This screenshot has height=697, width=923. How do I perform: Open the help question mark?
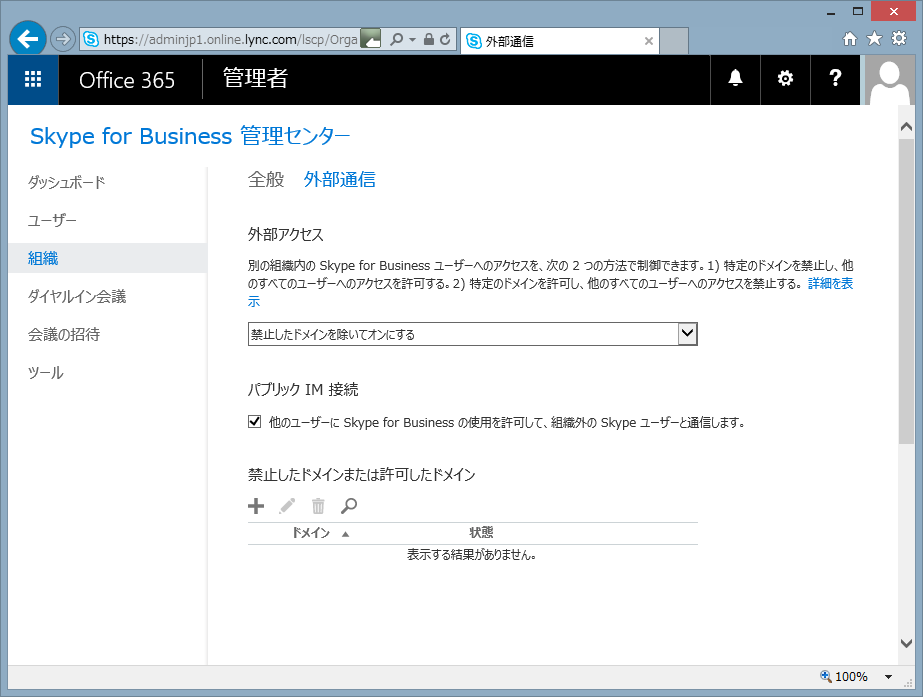coord(835,78)
